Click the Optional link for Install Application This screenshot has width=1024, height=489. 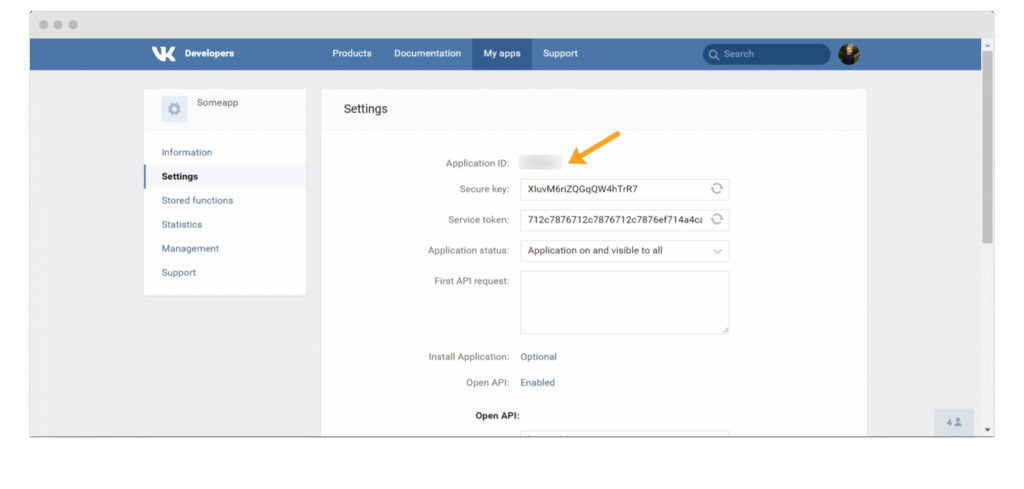click(538, 357)
